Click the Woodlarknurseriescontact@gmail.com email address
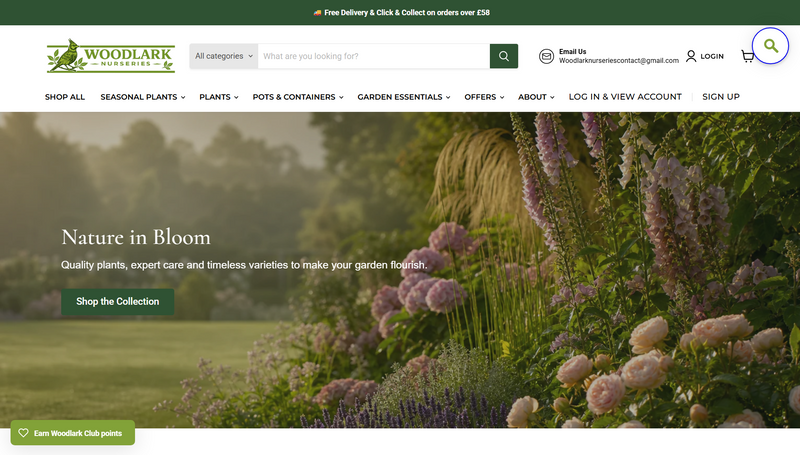This screenshot has width=800, height=455. pos(618,61)
